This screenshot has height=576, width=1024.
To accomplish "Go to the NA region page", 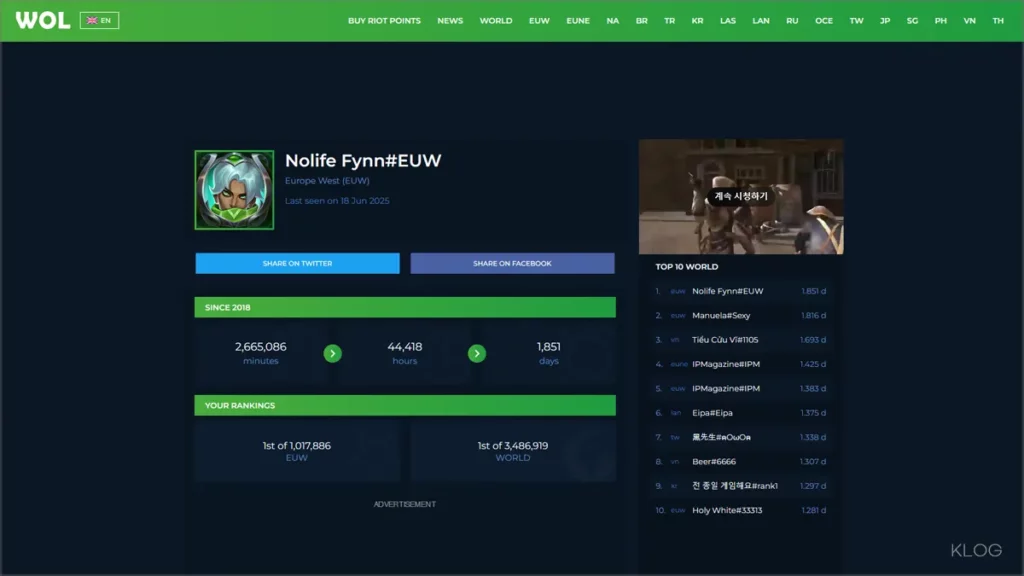I will pos(612,21).
